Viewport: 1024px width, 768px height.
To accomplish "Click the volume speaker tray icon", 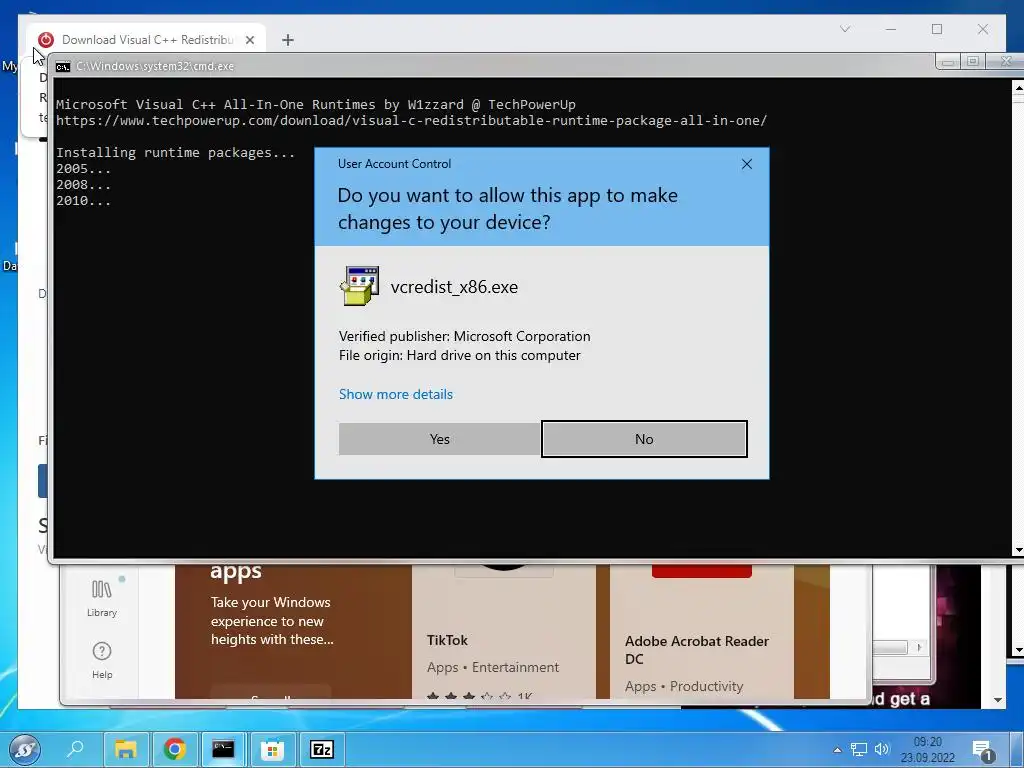I will click(882, 749).
